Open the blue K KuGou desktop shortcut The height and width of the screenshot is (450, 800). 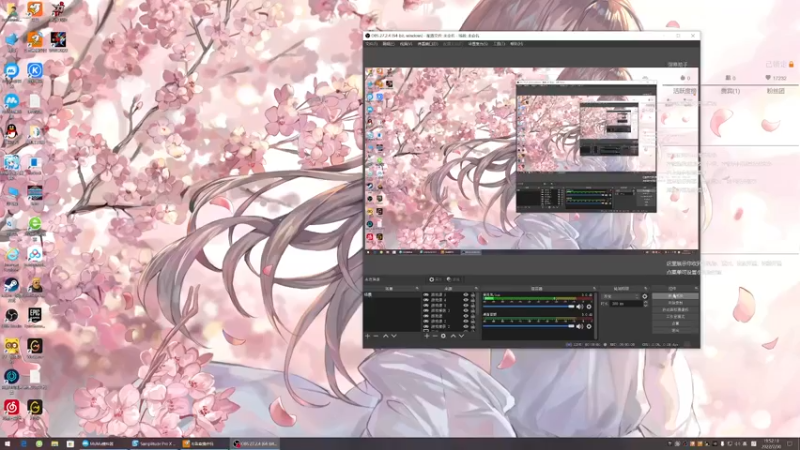[35, 71]
